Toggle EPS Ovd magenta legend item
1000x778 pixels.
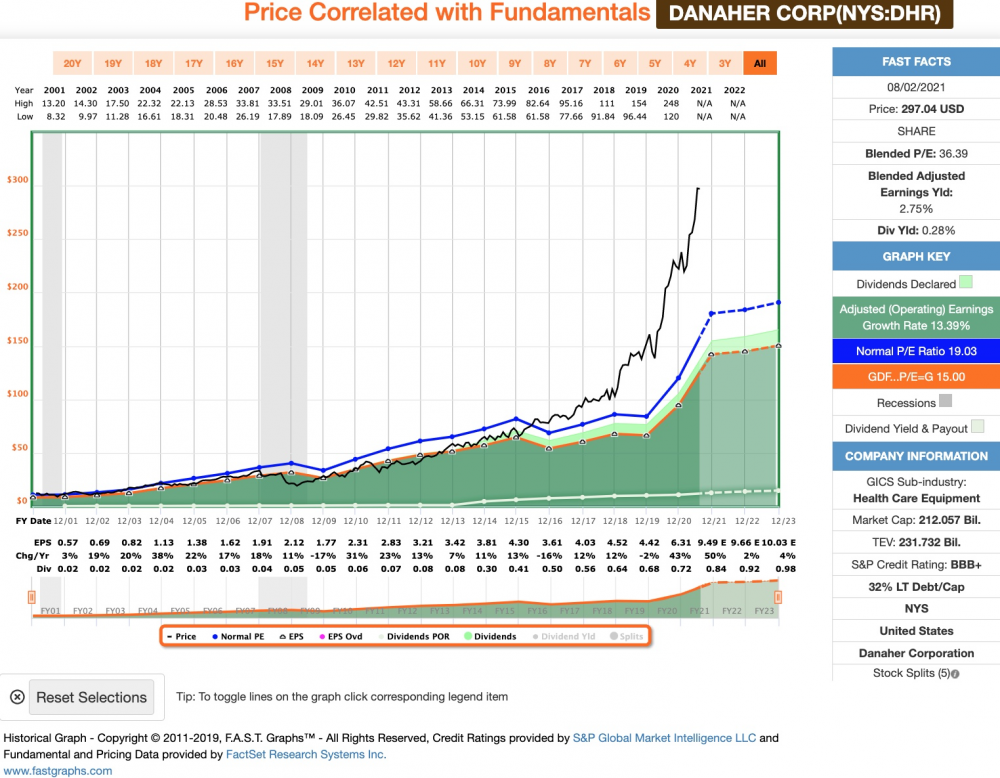pyautogui.click(x=341, y=636)
